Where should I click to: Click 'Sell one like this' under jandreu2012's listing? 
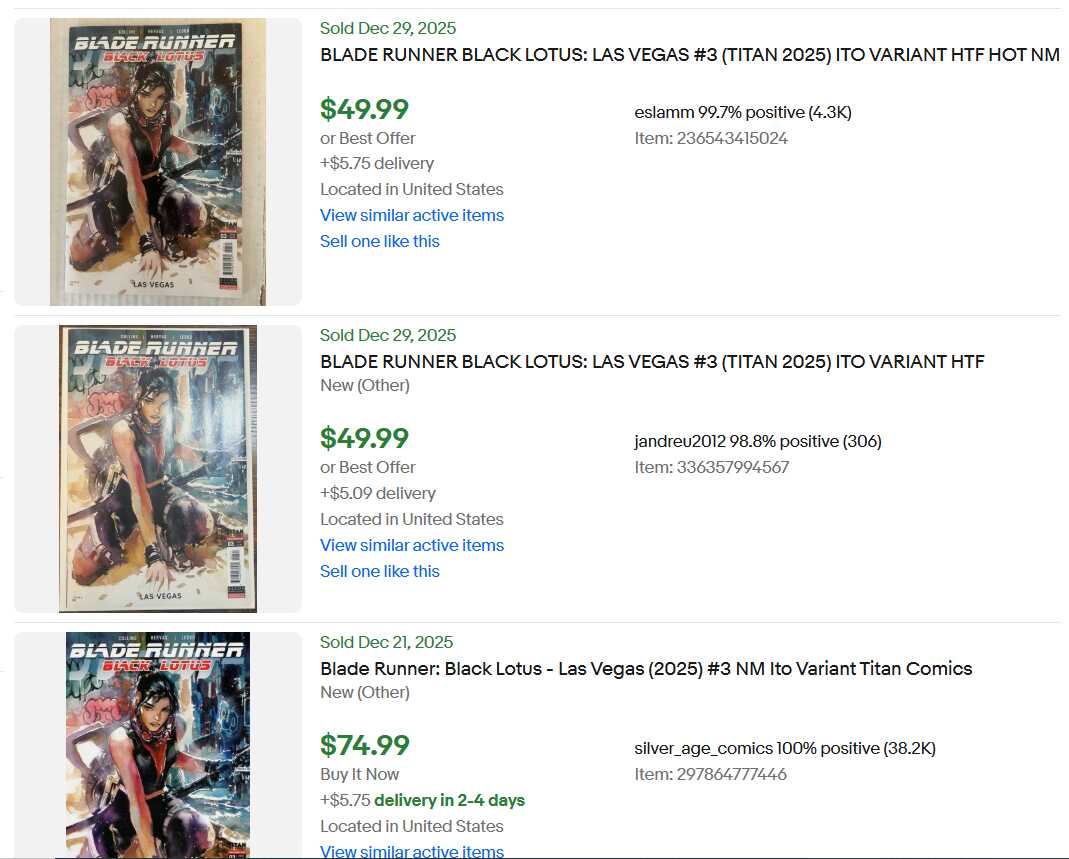(379, 571)
